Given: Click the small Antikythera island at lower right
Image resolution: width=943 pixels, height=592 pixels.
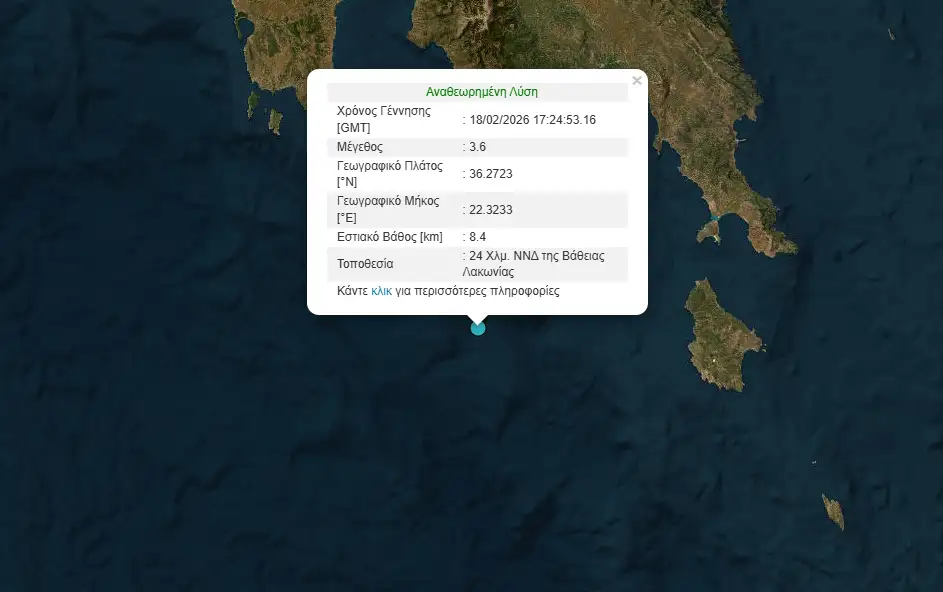Looking at the screenshot, I should (833, 511).
